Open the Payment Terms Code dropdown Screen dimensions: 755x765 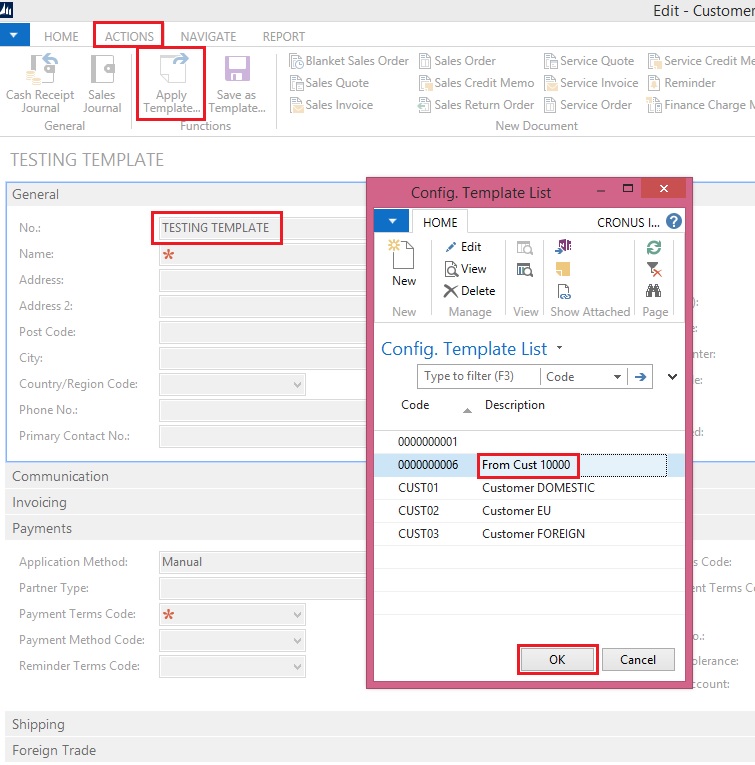click(297, 614)
